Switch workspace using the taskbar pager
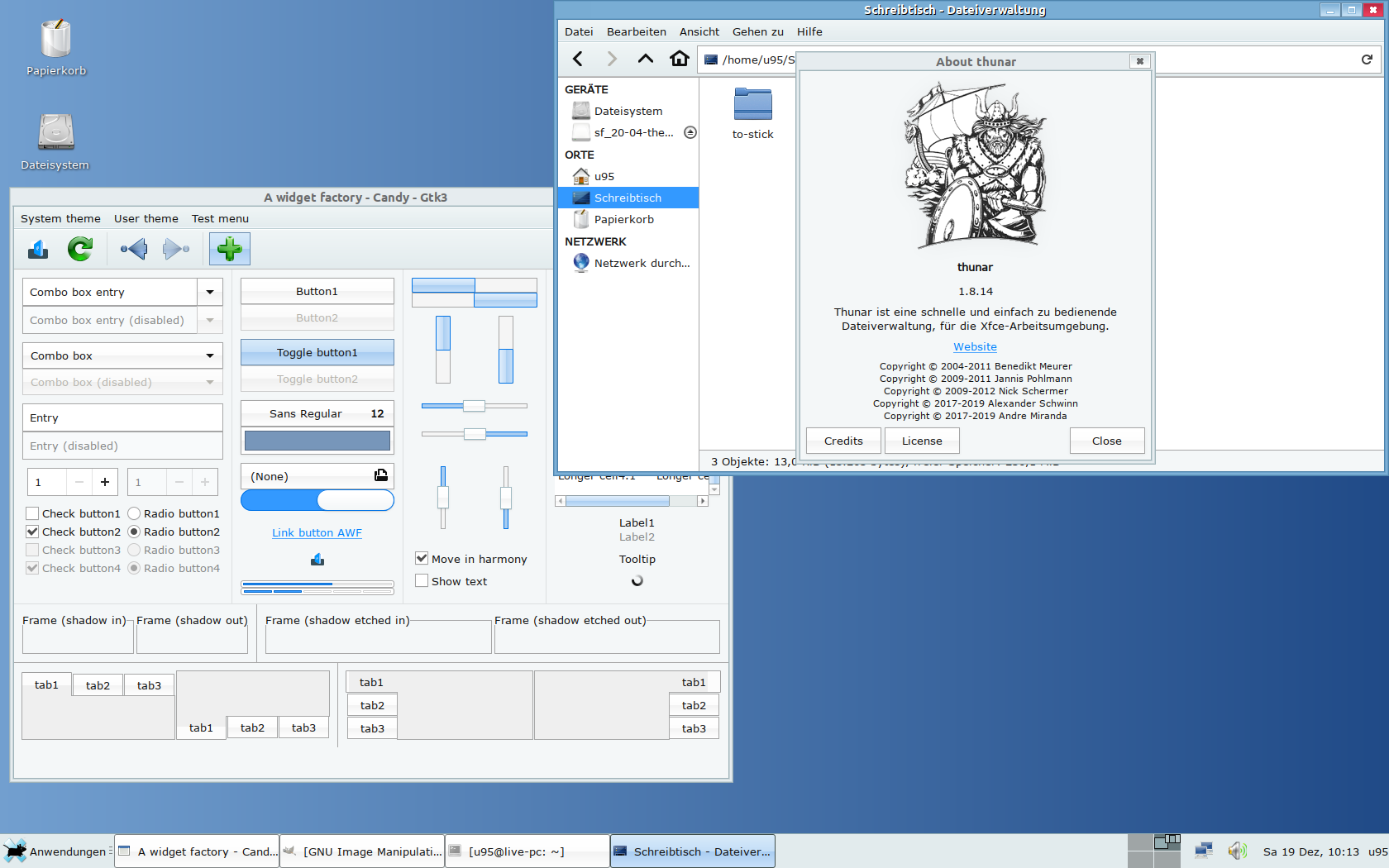Viewport: 1389px width, 868px height. coord(1154,851)
